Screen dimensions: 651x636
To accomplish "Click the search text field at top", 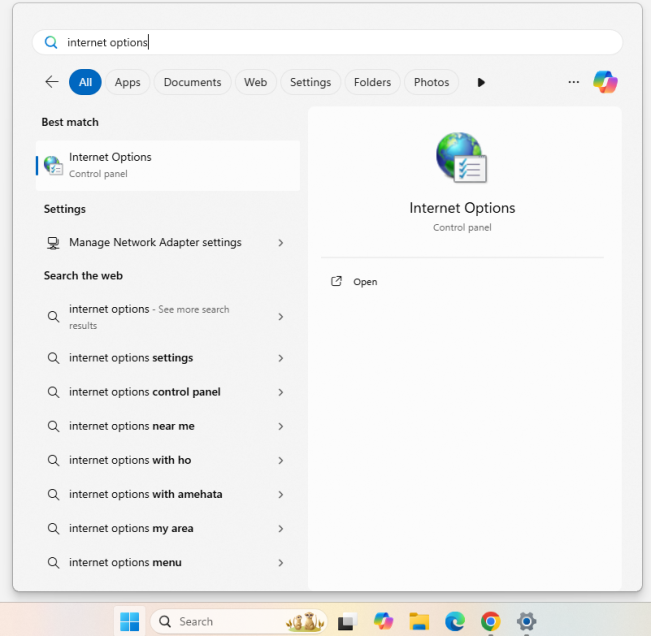I will click(x=330, y=42).
